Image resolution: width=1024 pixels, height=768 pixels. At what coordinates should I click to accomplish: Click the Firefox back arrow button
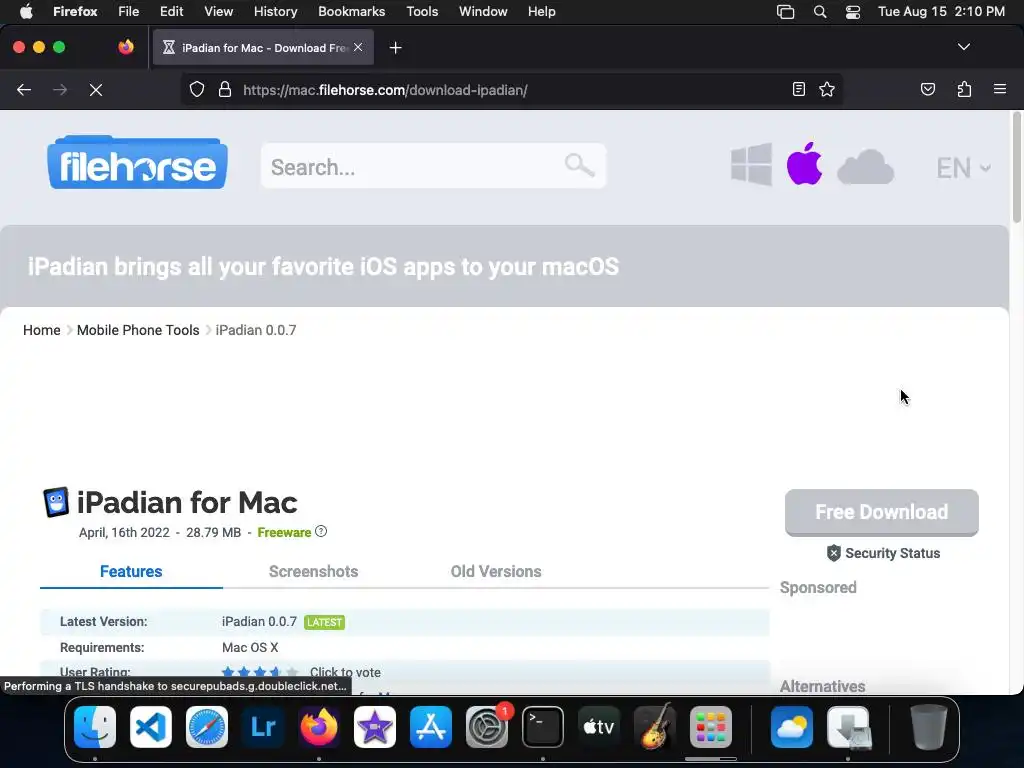(24, 90)
